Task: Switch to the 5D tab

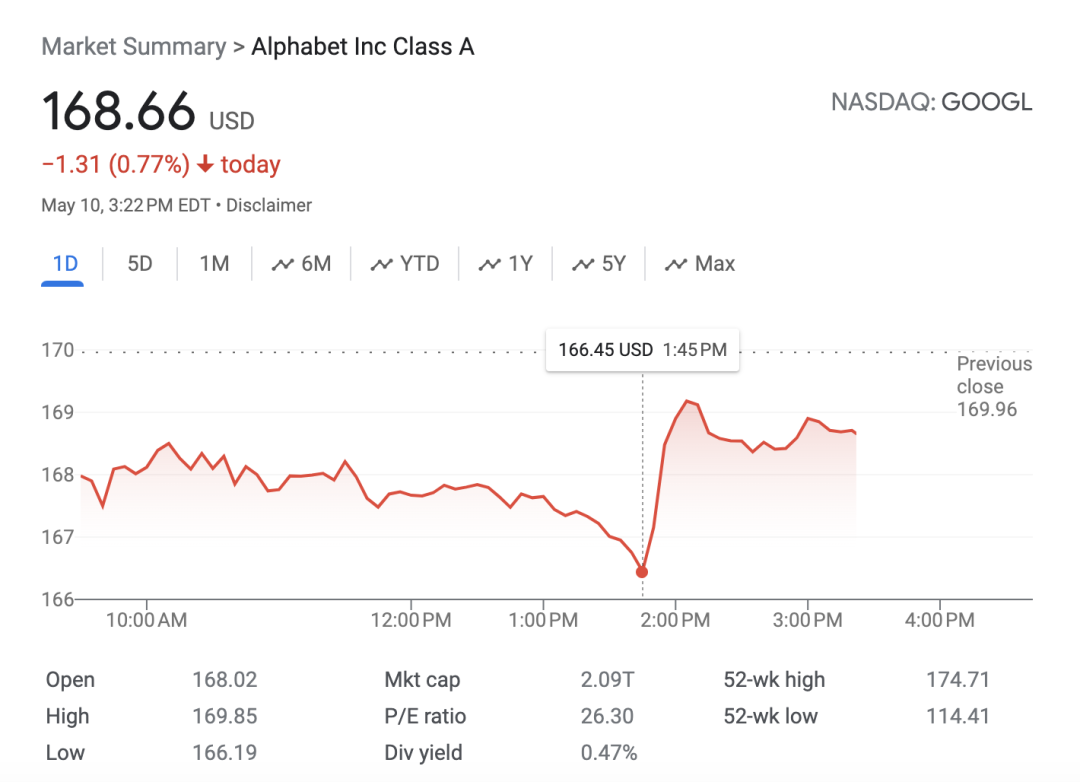Action: click(140, 264)
